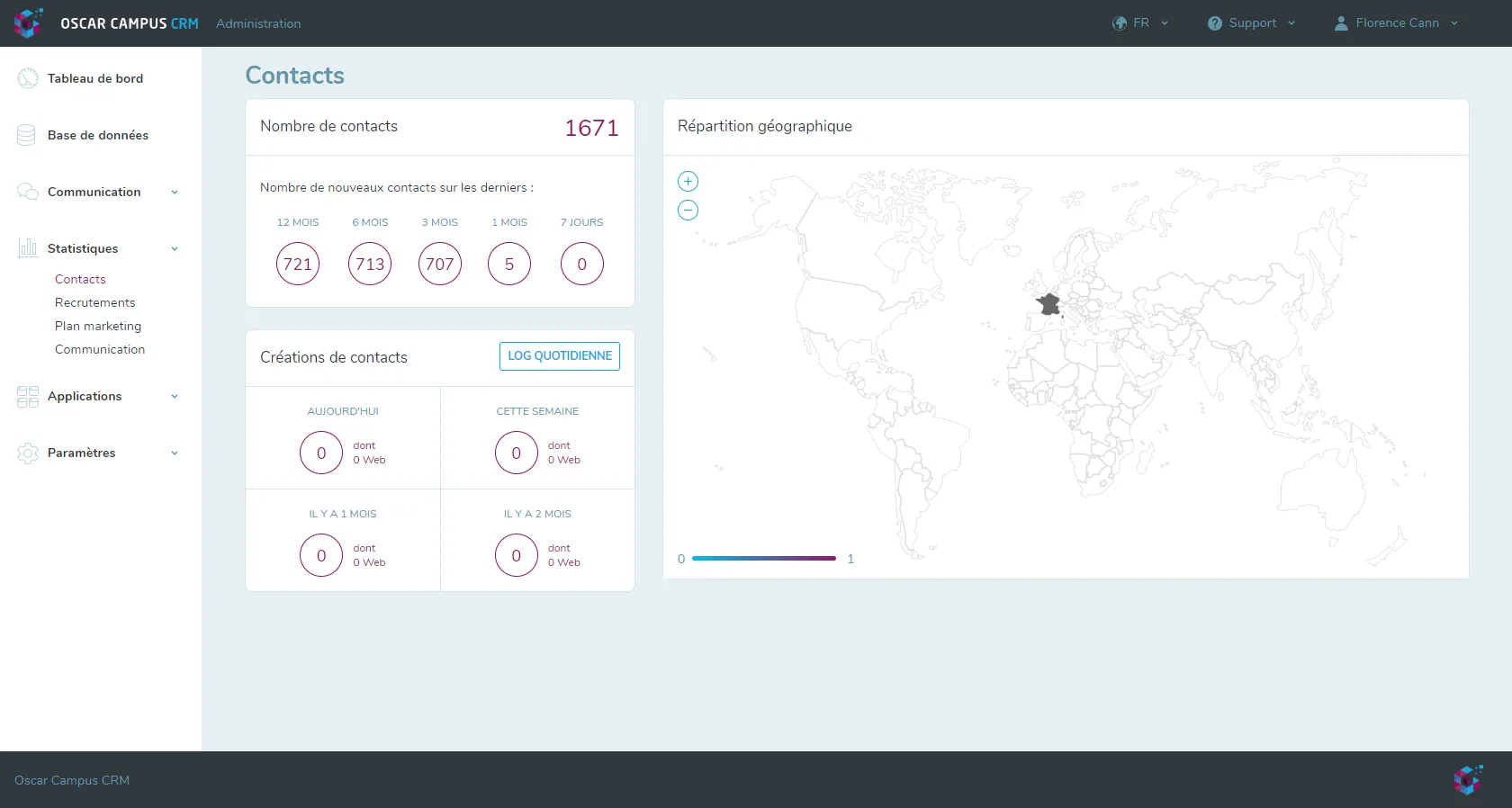Click the Statistiques bar chart icon
The height and width of the screenshot is (808, 1512).
[x=28, y=248]
